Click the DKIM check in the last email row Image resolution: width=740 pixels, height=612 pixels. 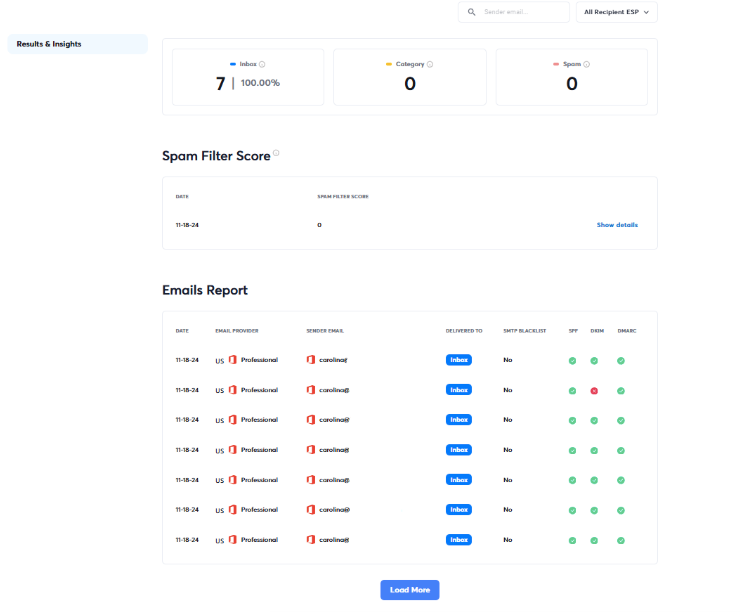(594, 540)
